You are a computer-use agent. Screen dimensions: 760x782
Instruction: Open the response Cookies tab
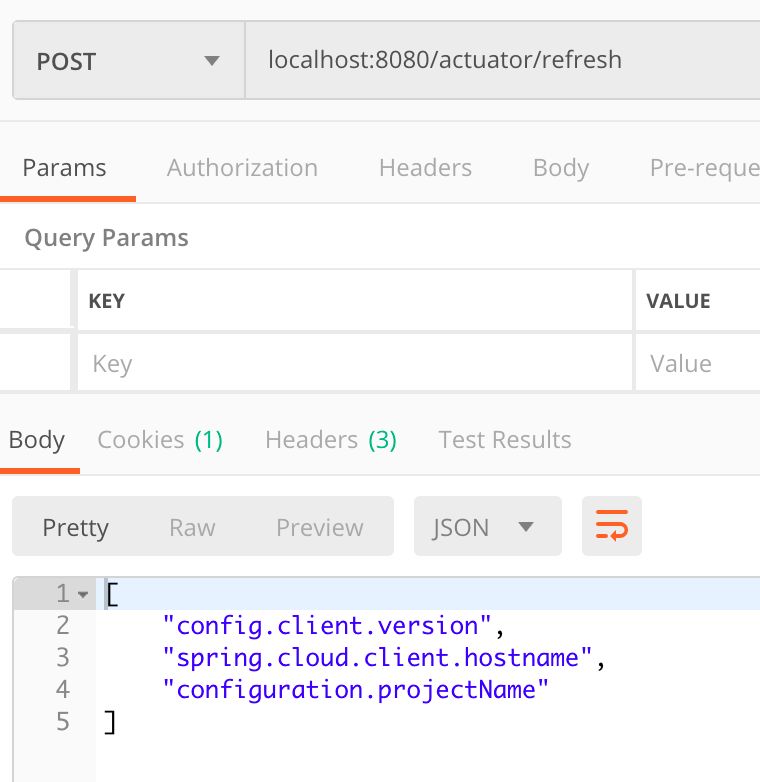pyautogui.click(x=160, y=440)
